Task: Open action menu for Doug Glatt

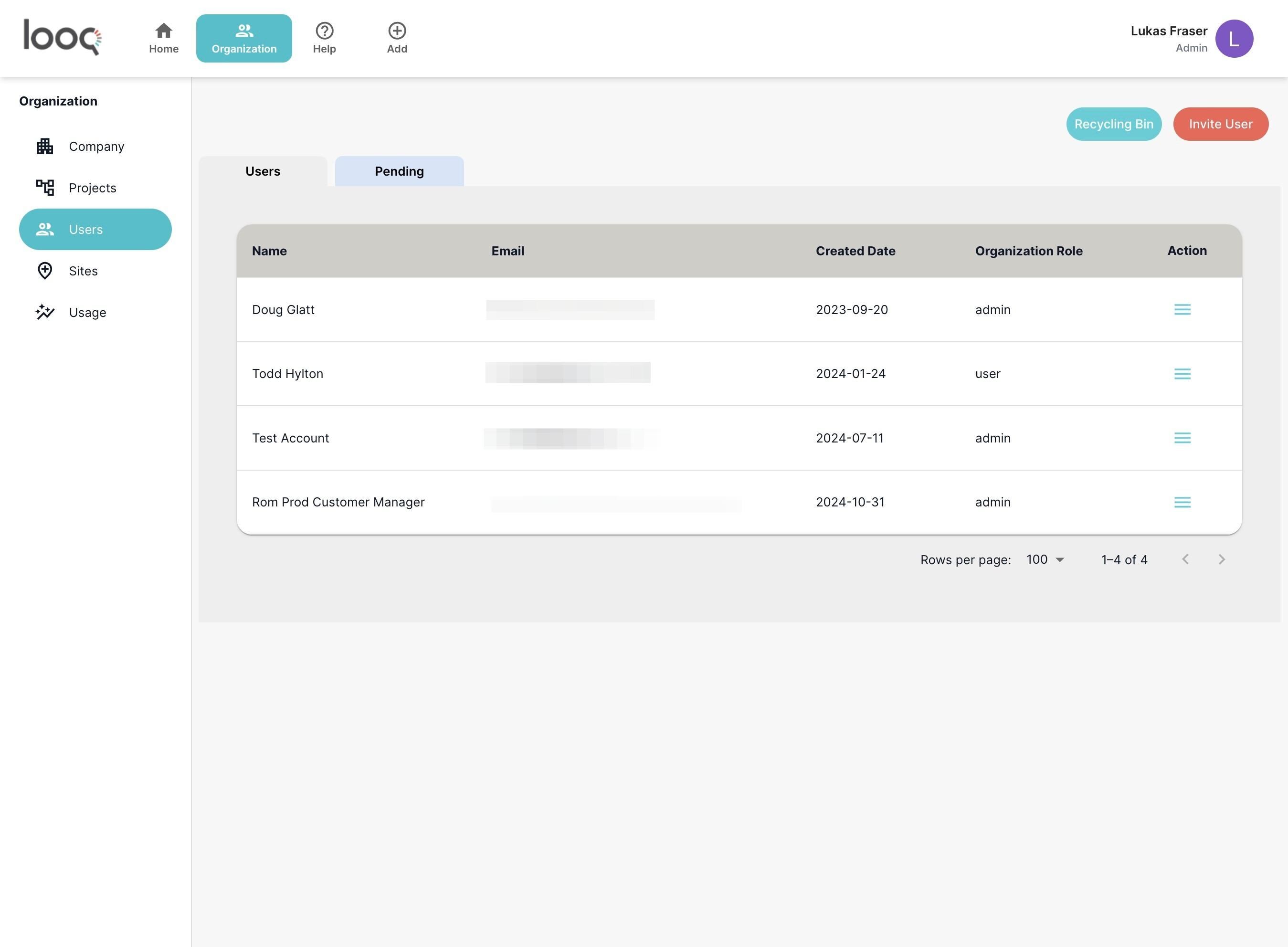Action: [1182, 310]
